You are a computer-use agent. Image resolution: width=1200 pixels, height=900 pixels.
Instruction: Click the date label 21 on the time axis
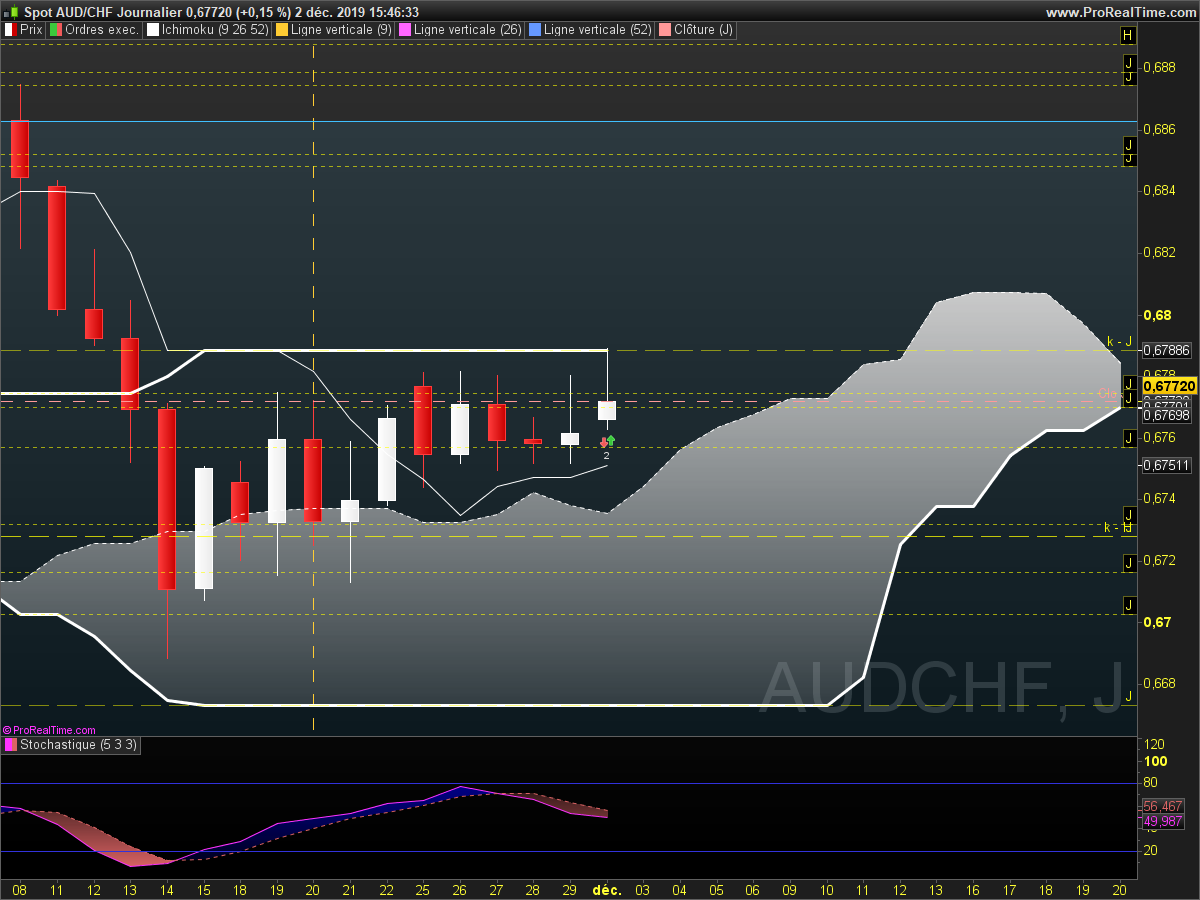(x=349, y=889)
